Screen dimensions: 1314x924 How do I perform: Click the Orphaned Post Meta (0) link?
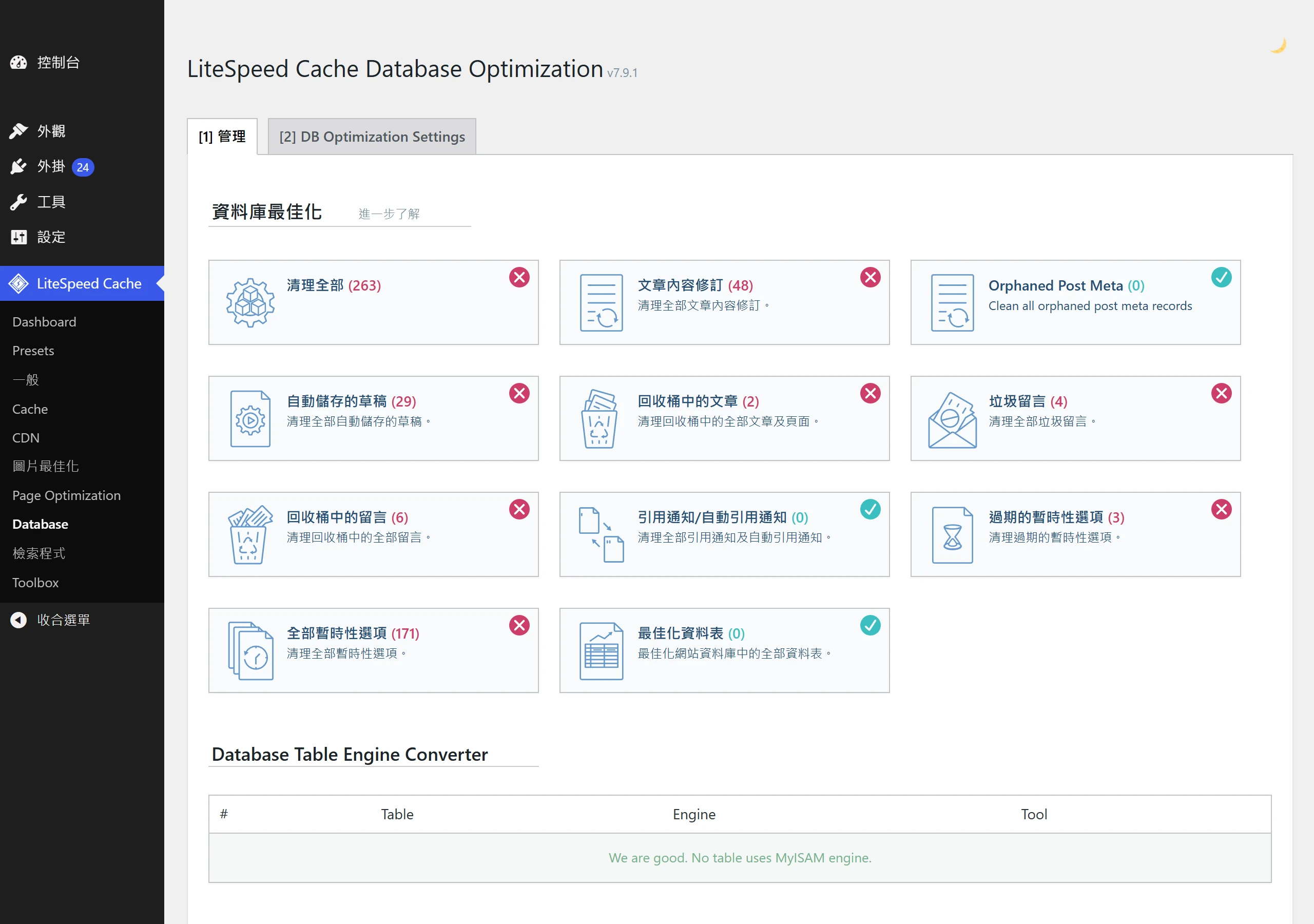click(1067, 286)
